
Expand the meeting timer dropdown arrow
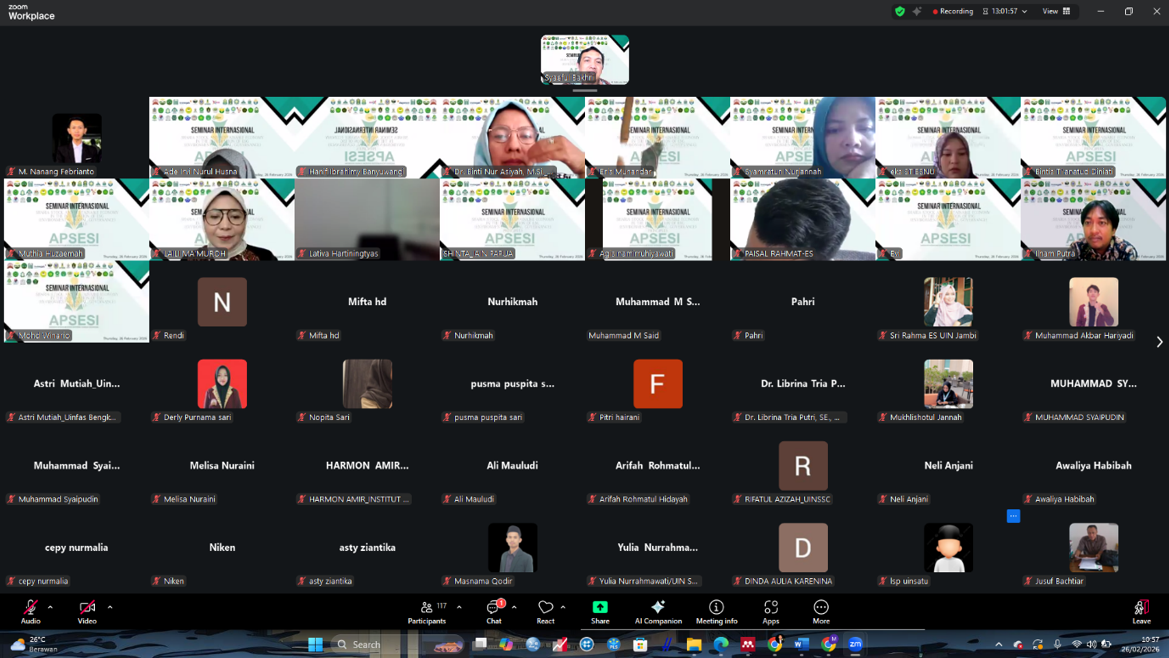click(1025, 12)
